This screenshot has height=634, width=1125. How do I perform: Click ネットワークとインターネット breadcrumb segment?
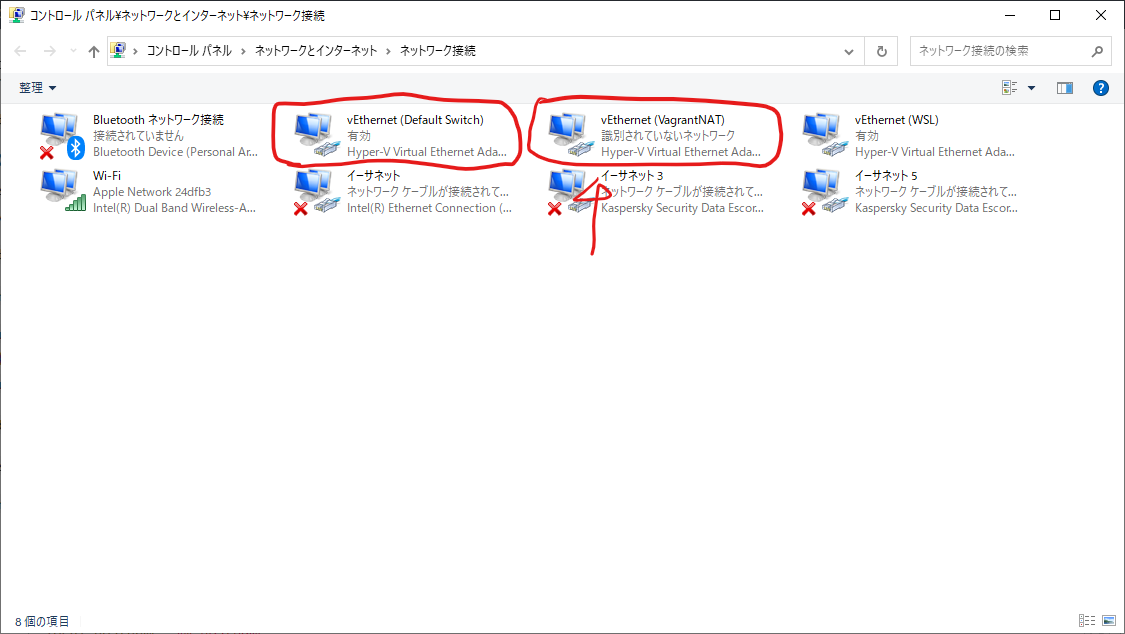click(x=316, y=50)
